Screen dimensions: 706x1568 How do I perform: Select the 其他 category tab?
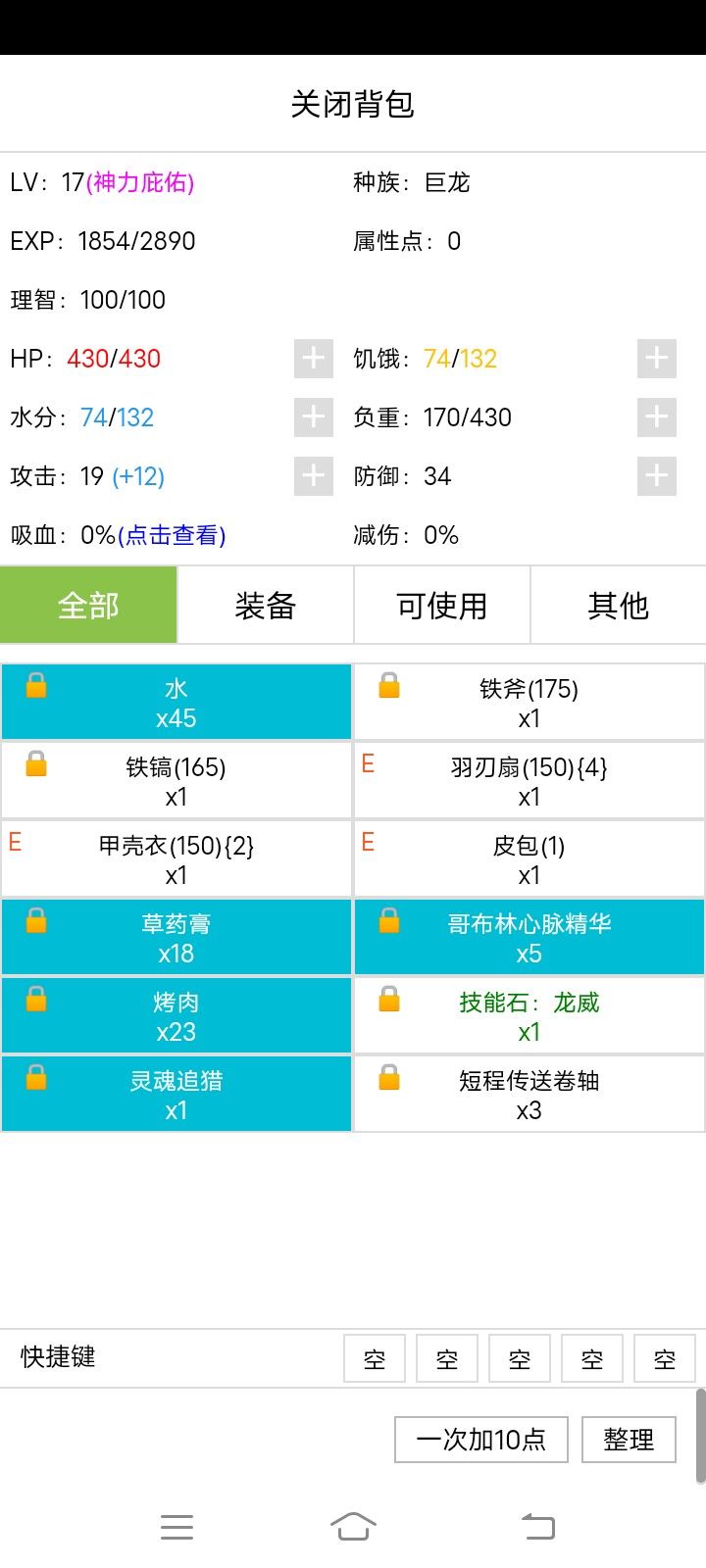(618, 606)
